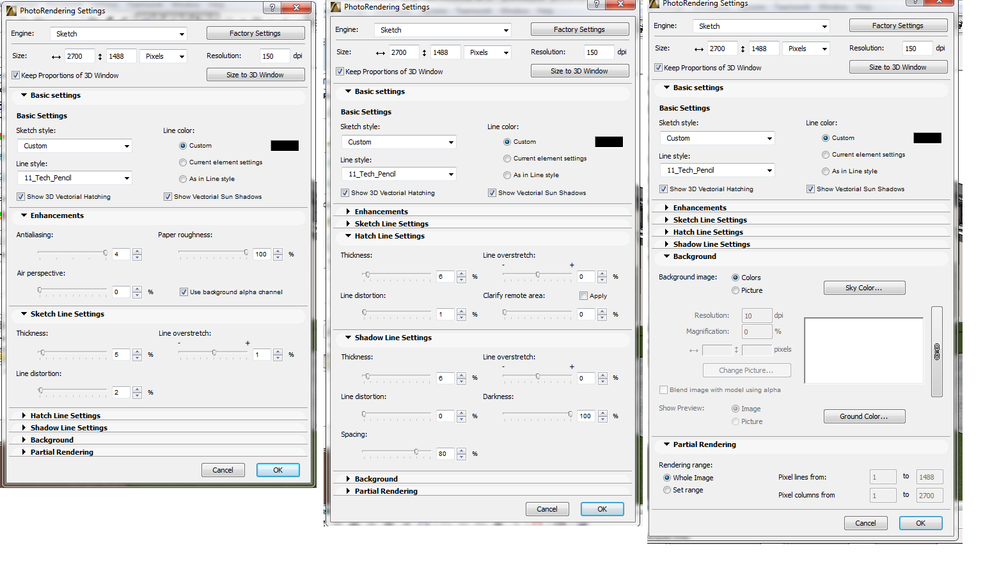Image resolution: width=999 pixels, height=564 pixels.
Task: Click black color swatch in right dialog
Action: [928, 138]
